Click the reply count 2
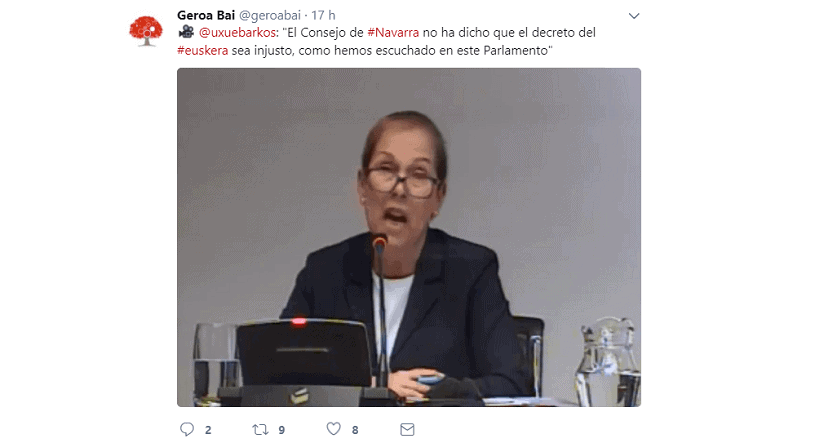The width and height of the screenshot is (815, 443). click(x=208, y=430)
